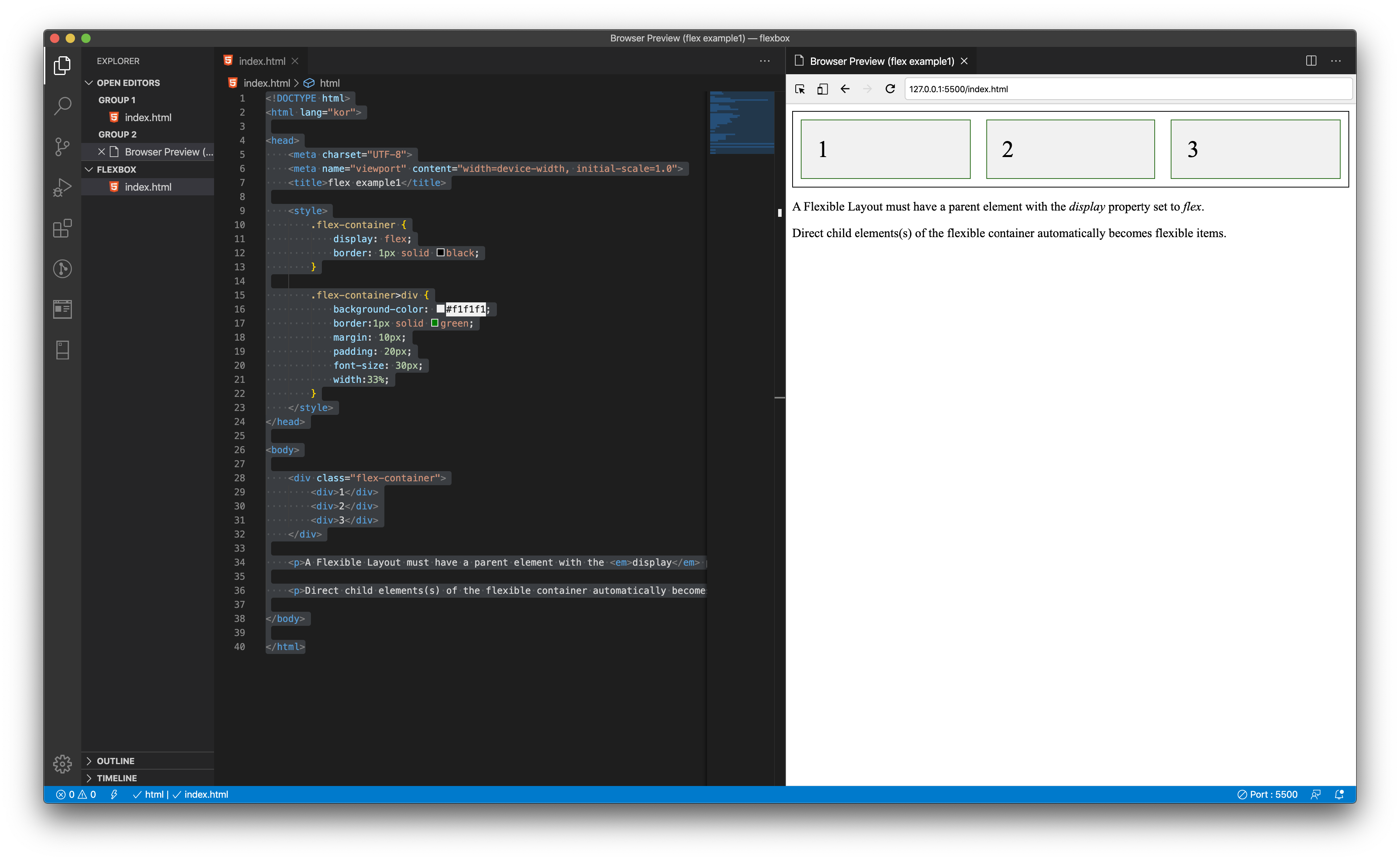The image size is (1400, 861).
Task: Click the browser preview reload button
Action: point(890,89)
